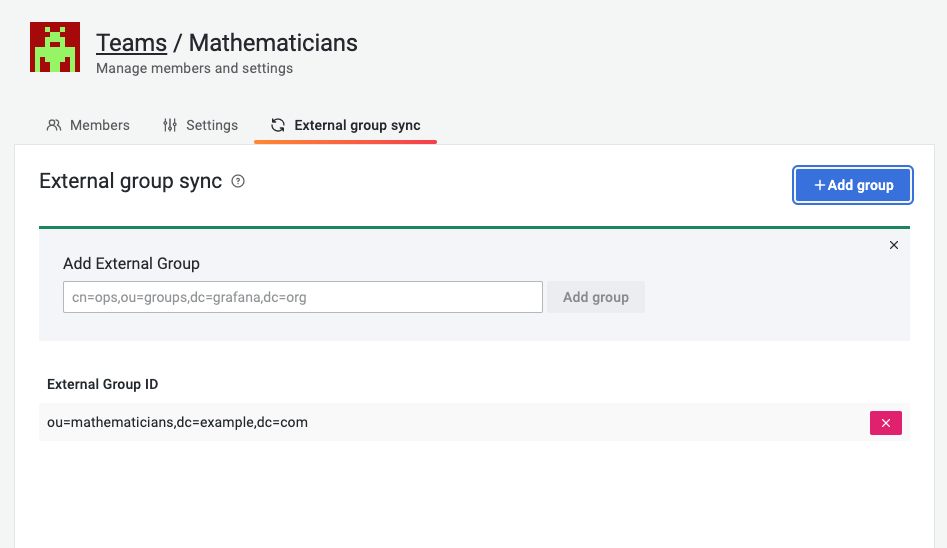The width and height of the screenshot is (947, 548).
Task: Delete the ou=mathematicians external group
Action: pos(885,423)
